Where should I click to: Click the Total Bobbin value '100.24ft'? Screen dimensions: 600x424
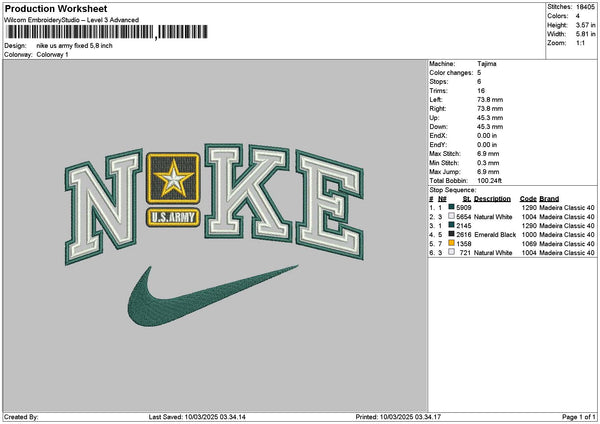489,181
